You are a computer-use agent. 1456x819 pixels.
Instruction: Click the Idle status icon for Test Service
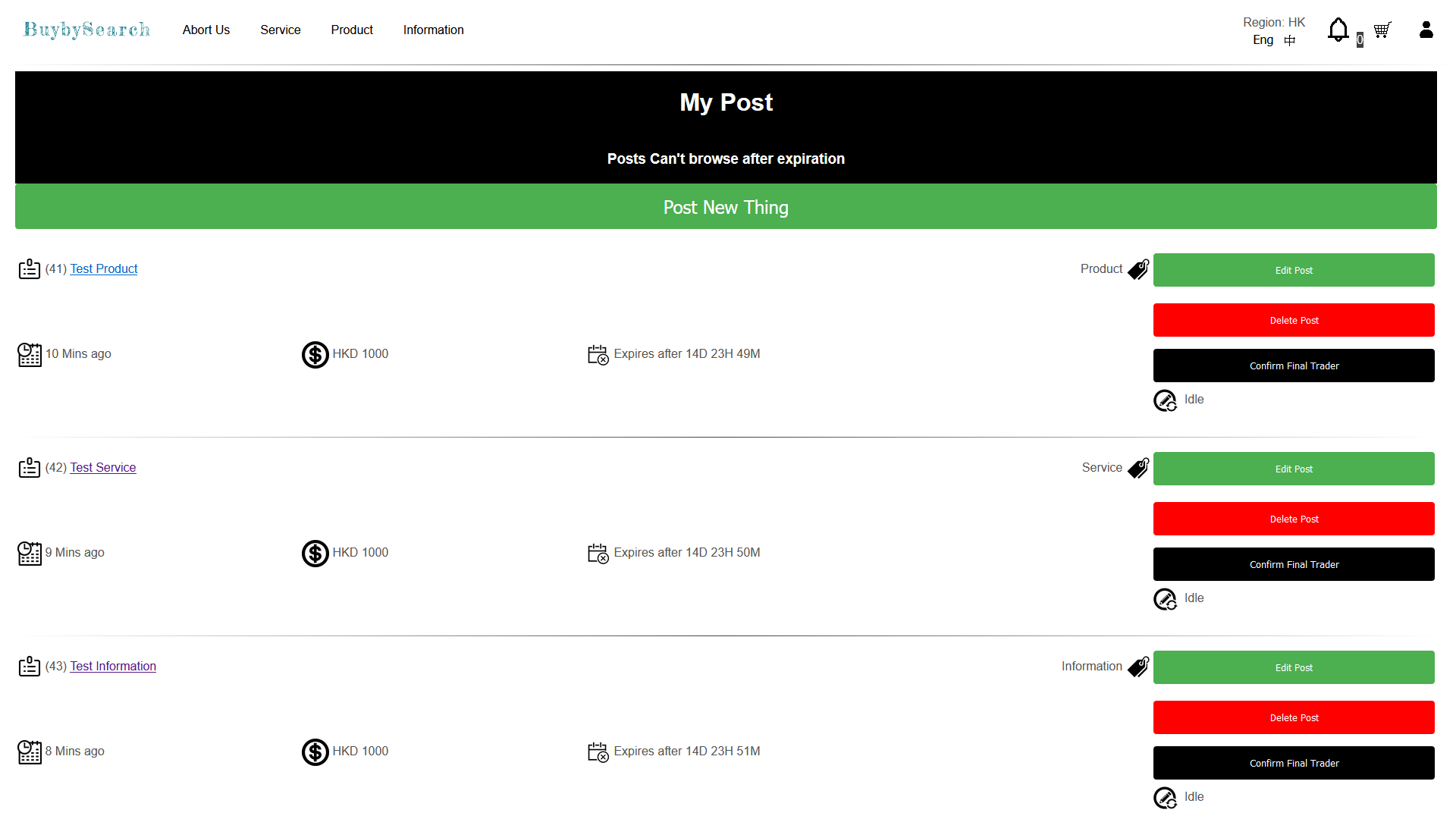click(x=1165, y=599)
